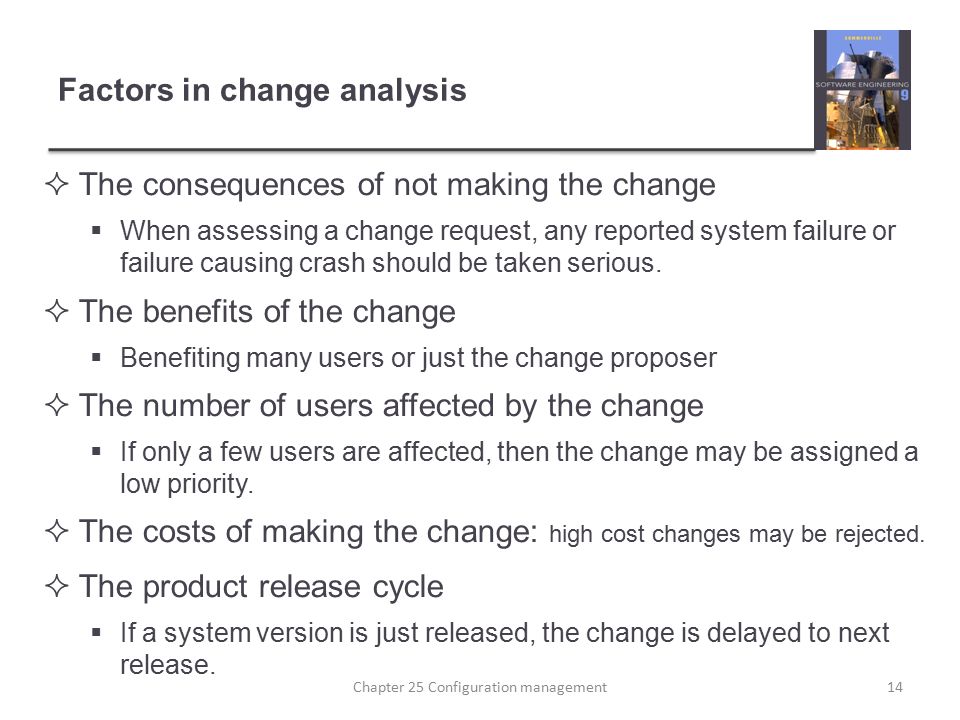Select 'The benefits of the change' heading
960x720 pixels.
268,312
